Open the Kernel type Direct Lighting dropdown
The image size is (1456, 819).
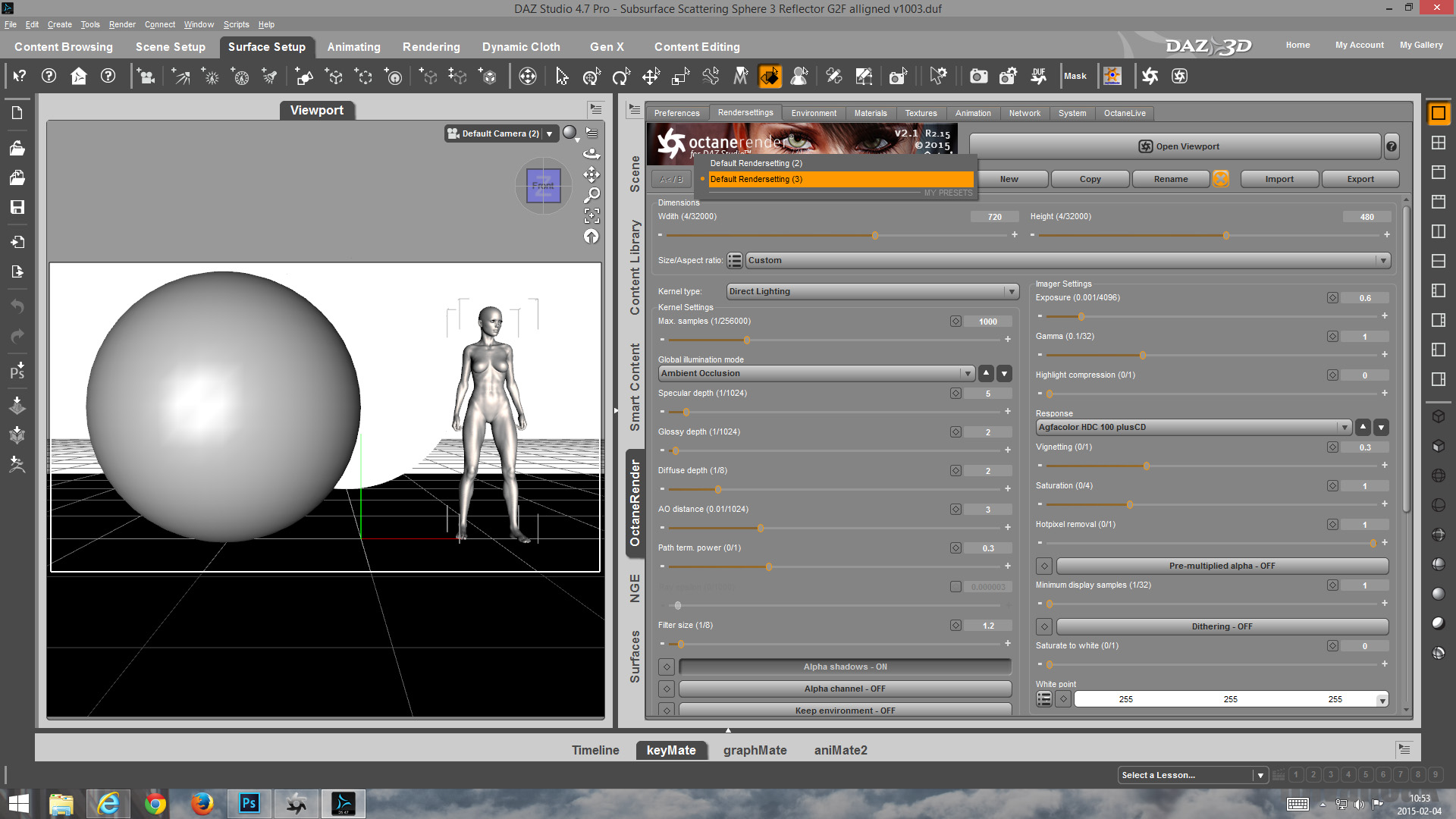[872, 291]
